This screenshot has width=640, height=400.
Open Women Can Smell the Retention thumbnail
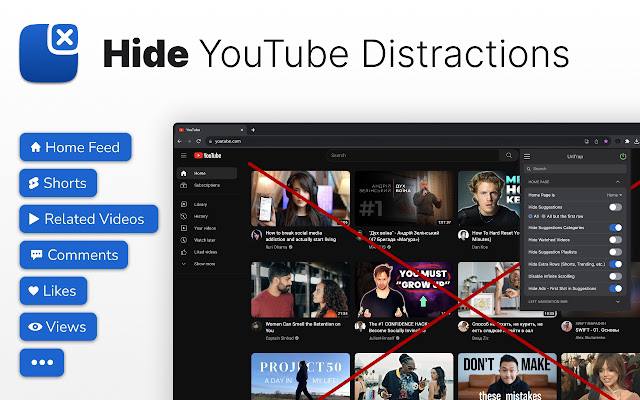pyautogui.click(x=300, y=290)
